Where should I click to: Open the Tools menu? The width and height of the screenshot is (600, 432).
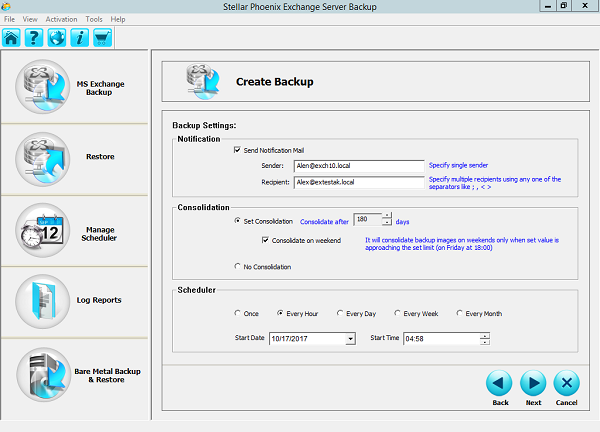[x=94, y=19]
